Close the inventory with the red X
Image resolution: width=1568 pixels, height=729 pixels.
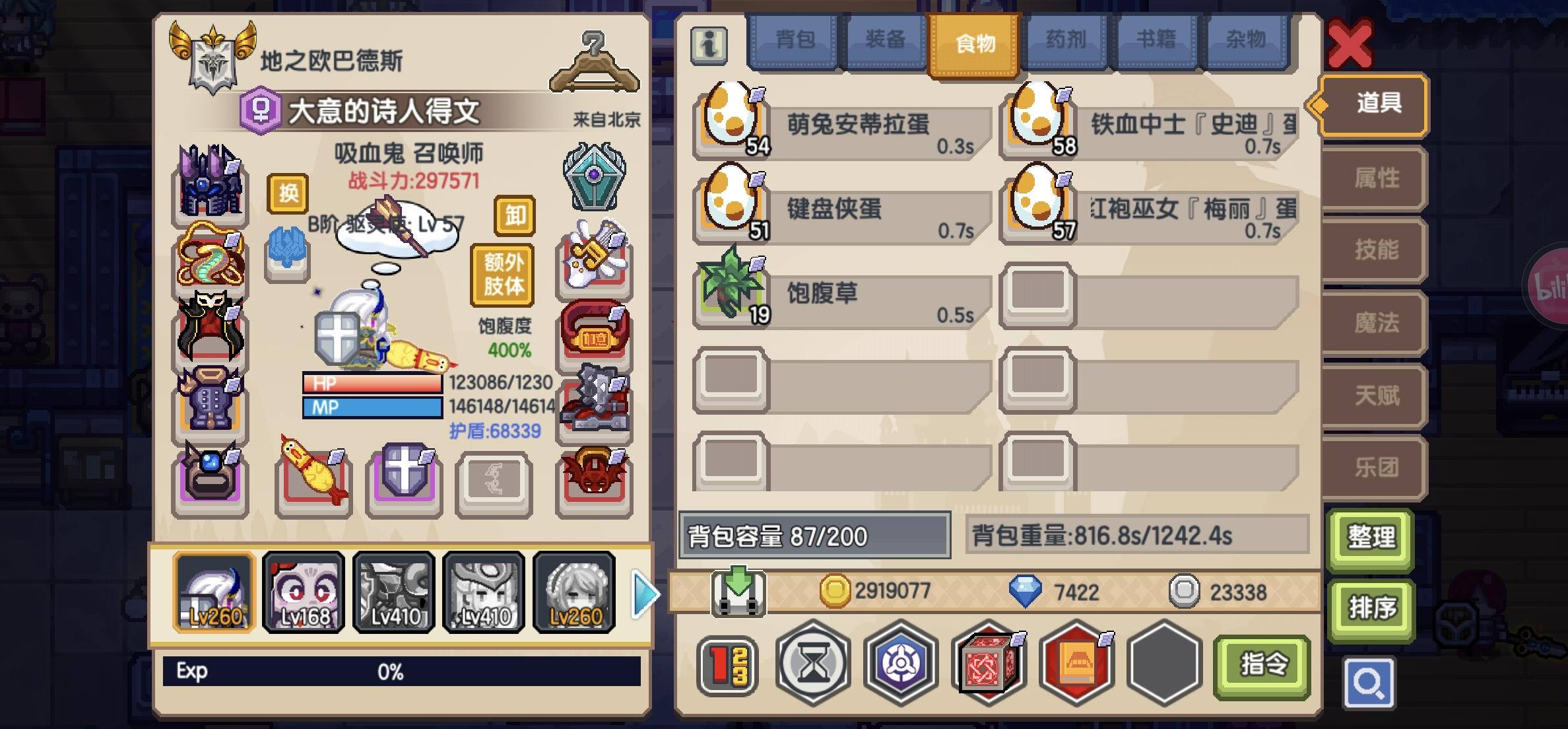point(1350,45)
